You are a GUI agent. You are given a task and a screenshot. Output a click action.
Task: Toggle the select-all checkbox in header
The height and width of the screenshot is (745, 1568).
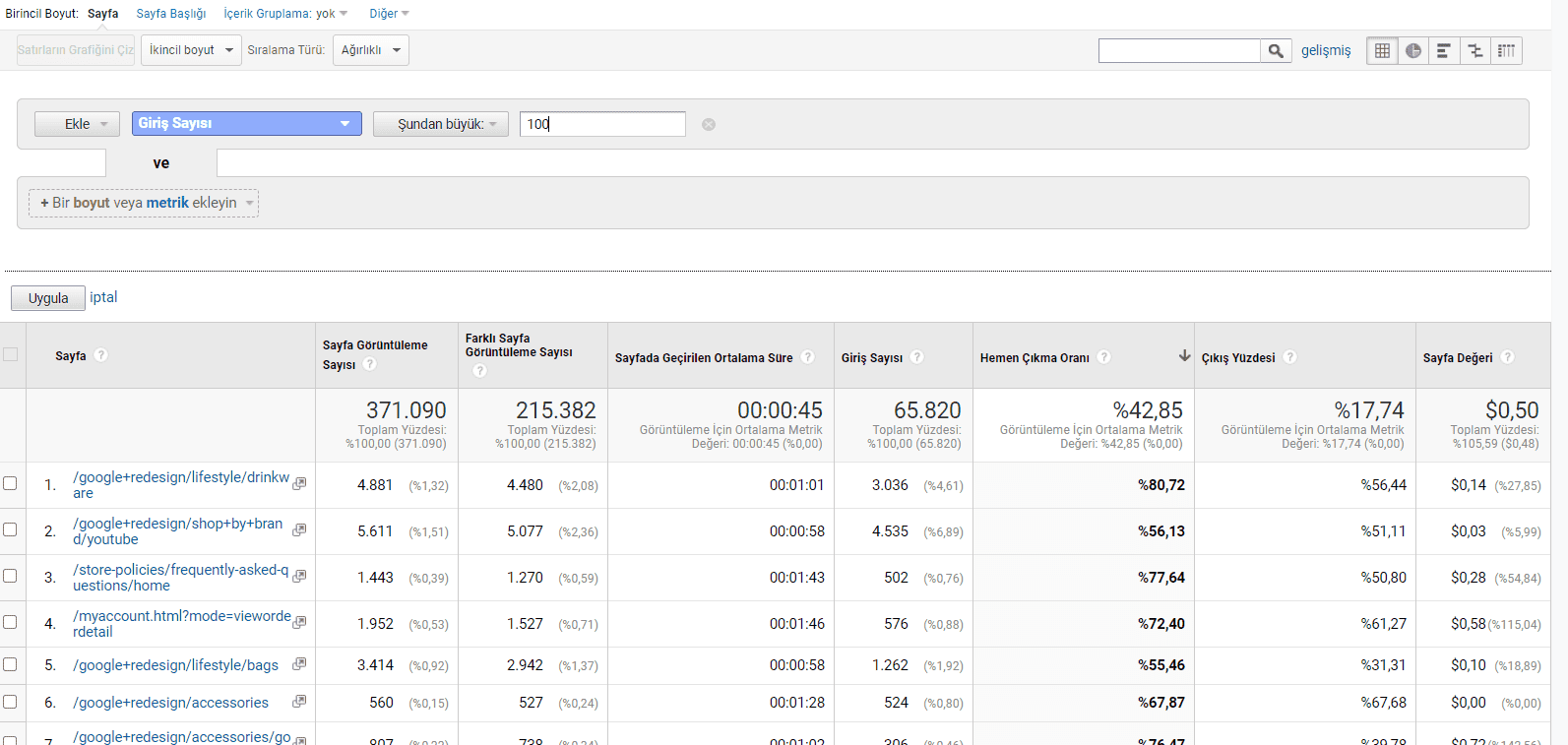pyautogui.click(x=11, y=354)
